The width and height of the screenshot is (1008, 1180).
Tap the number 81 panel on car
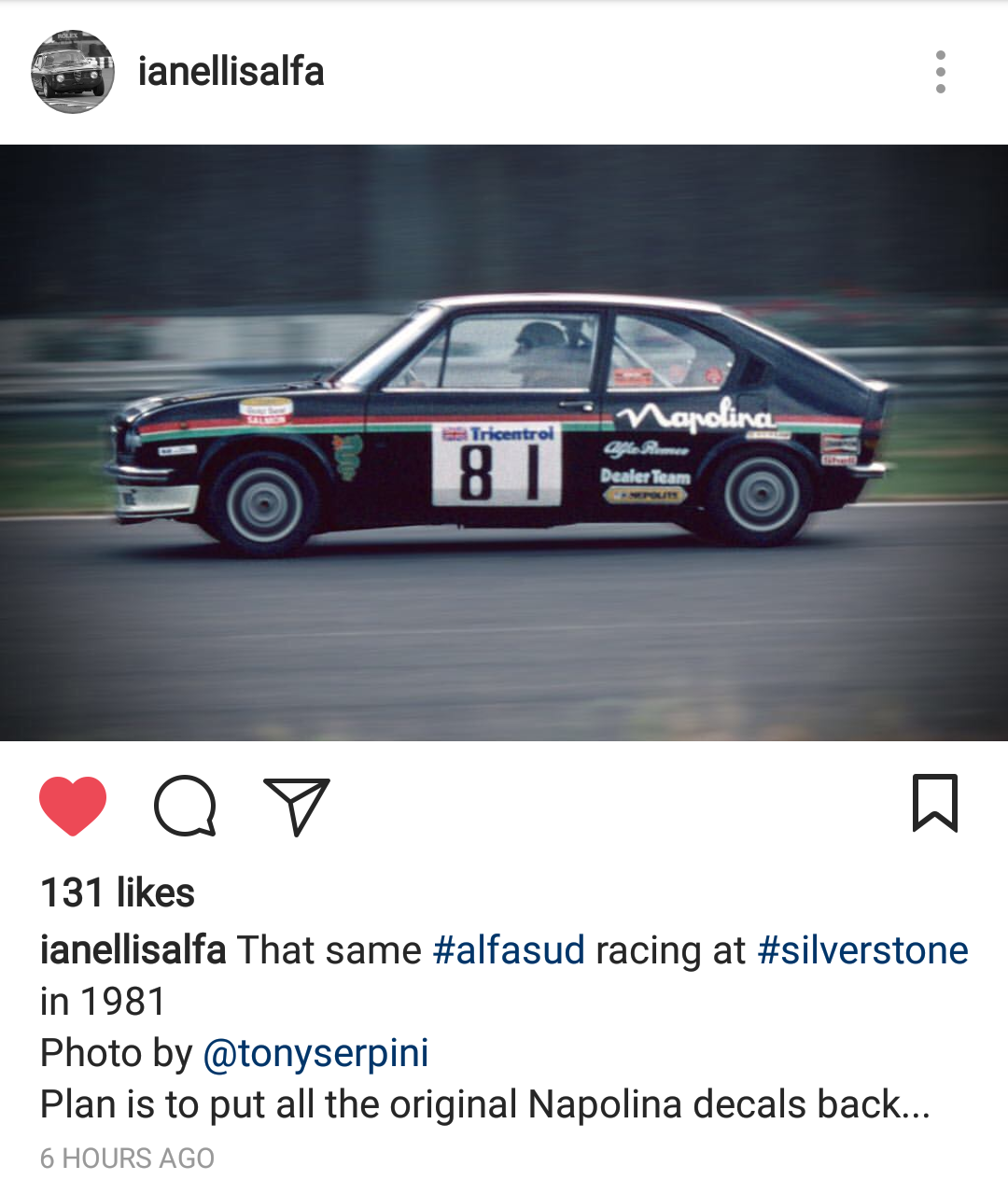click(497, 465)
